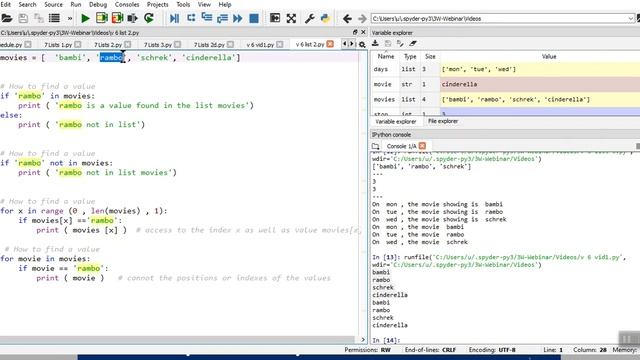Viewport: 640px width, 360px height.
Task: Click the editor horizontal scrollbar right arrow
Action: (363, 339)
